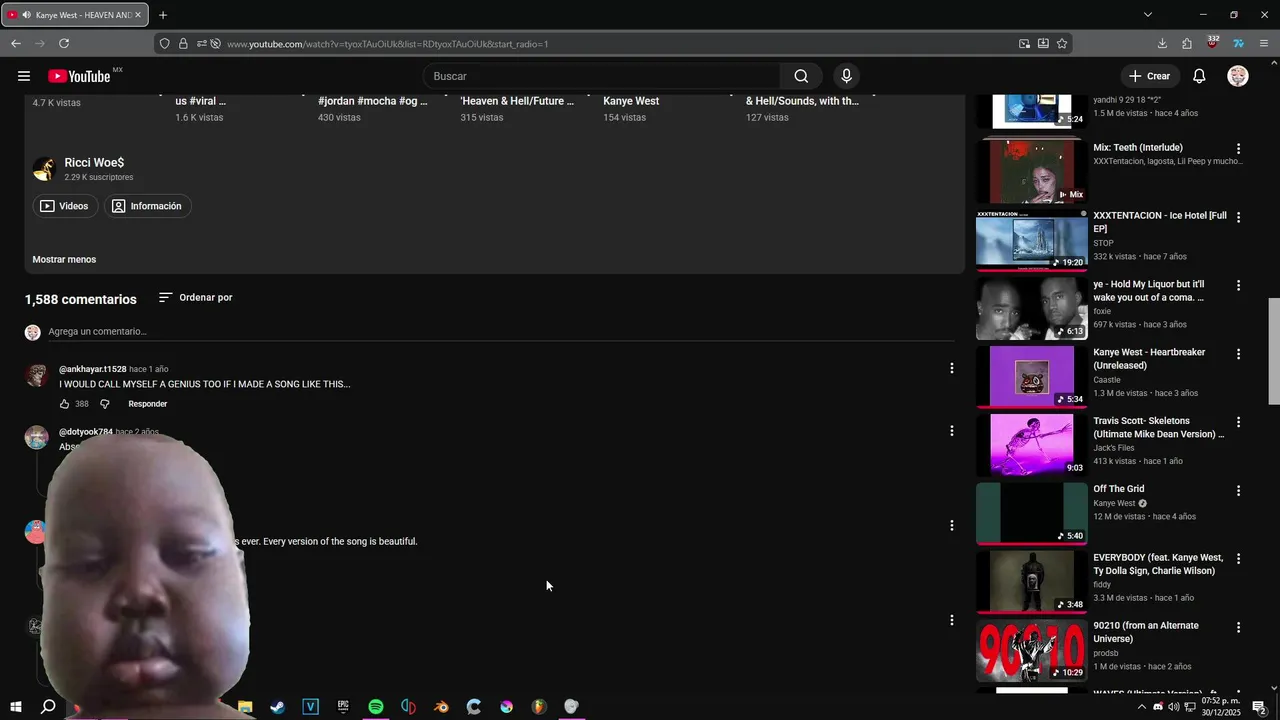Open more options for XXXTENTACION Ice Hotel
This screenshot has height=720, width=1280.
click(x=1238, y=217)
